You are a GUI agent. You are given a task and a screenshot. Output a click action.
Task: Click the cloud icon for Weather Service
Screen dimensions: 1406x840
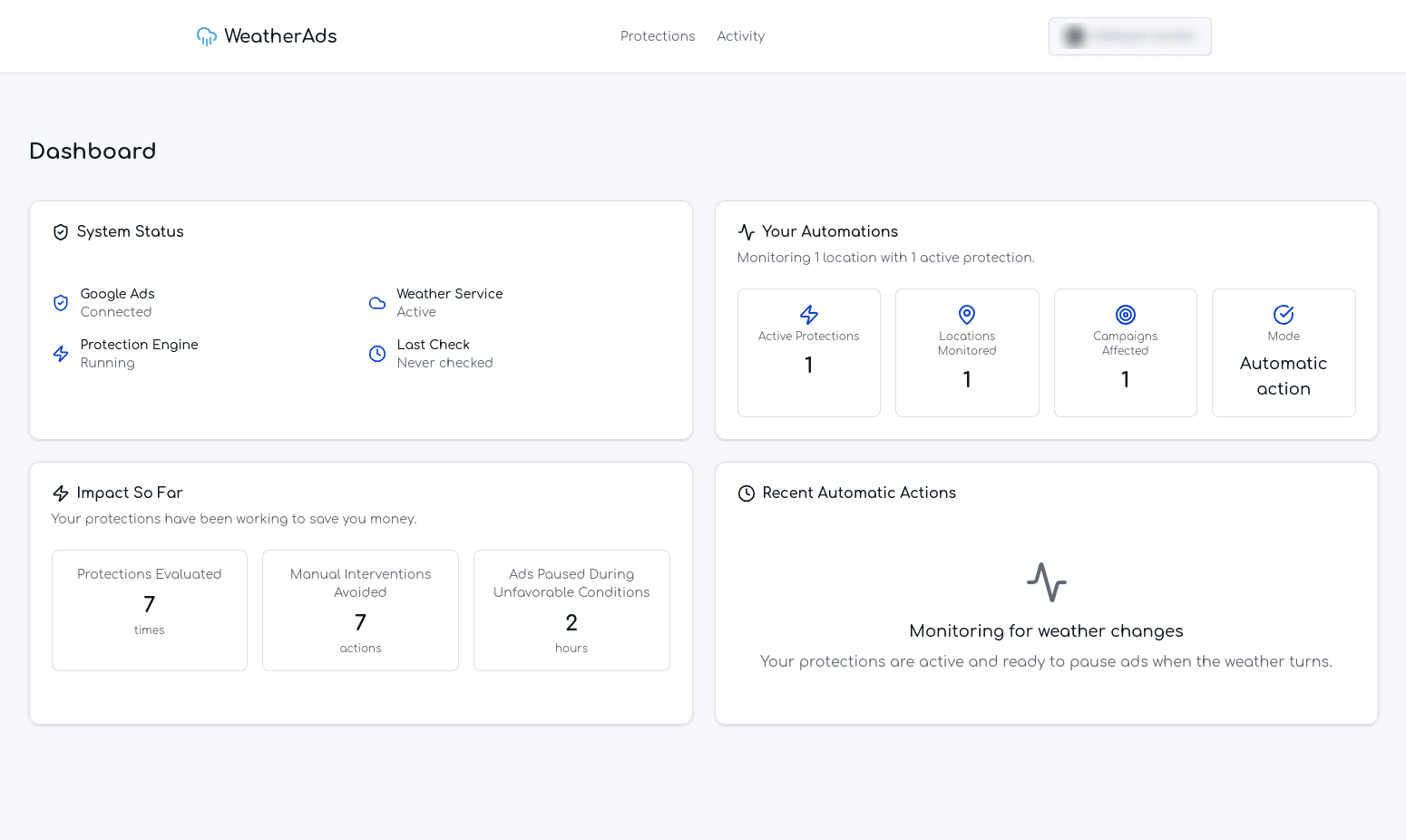point(377,302)
